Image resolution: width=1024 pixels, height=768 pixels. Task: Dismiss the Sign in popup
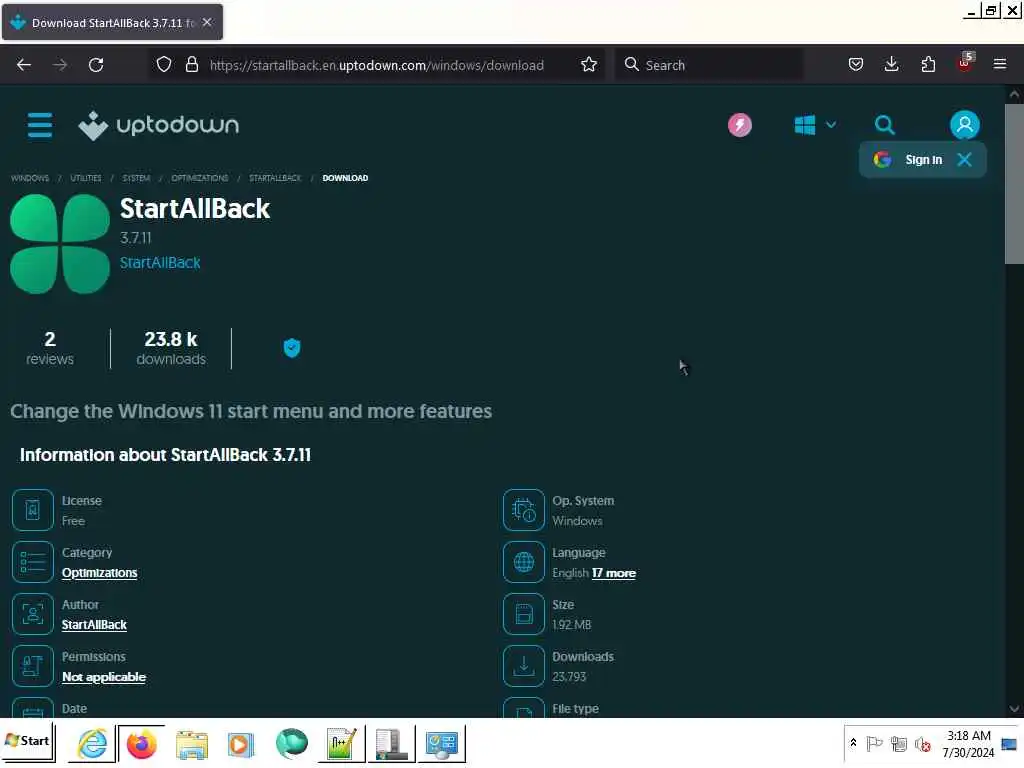coord(964,160)
